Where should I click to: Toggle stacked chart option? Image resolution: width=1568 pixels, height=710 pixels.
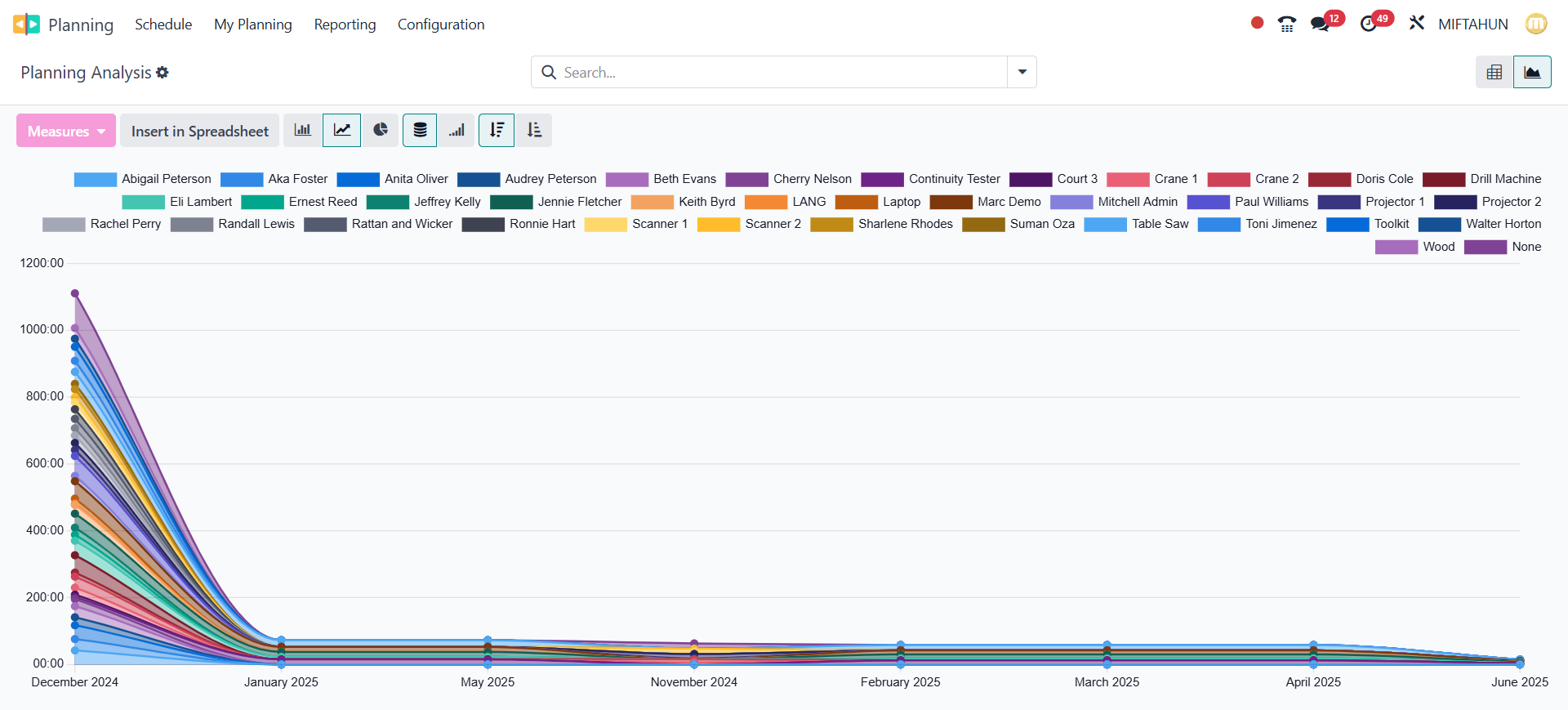click(x=420, y=131)
